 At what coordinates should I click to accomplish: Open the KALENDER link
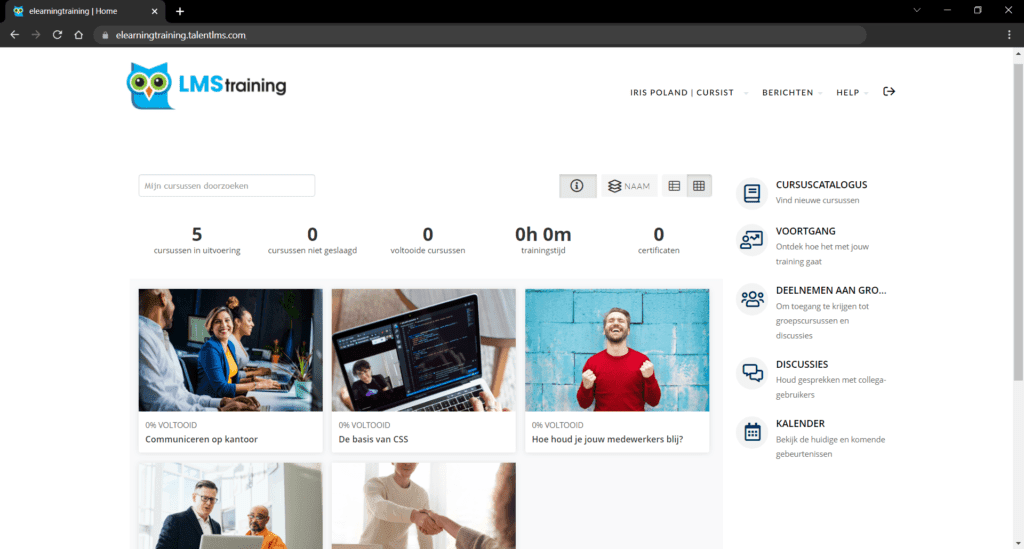800,424
